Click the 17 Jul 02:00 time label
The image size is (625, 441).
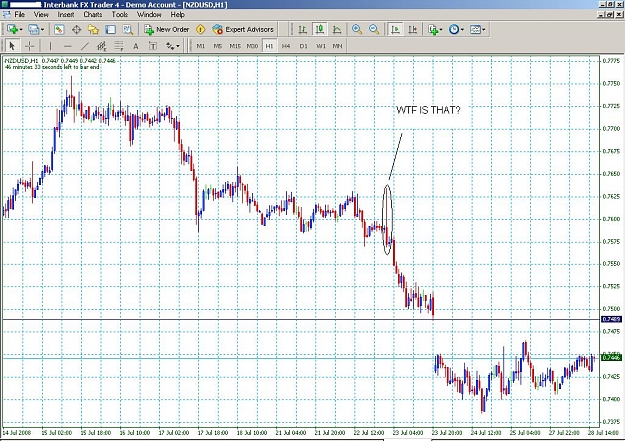click(x=173, y=433)
